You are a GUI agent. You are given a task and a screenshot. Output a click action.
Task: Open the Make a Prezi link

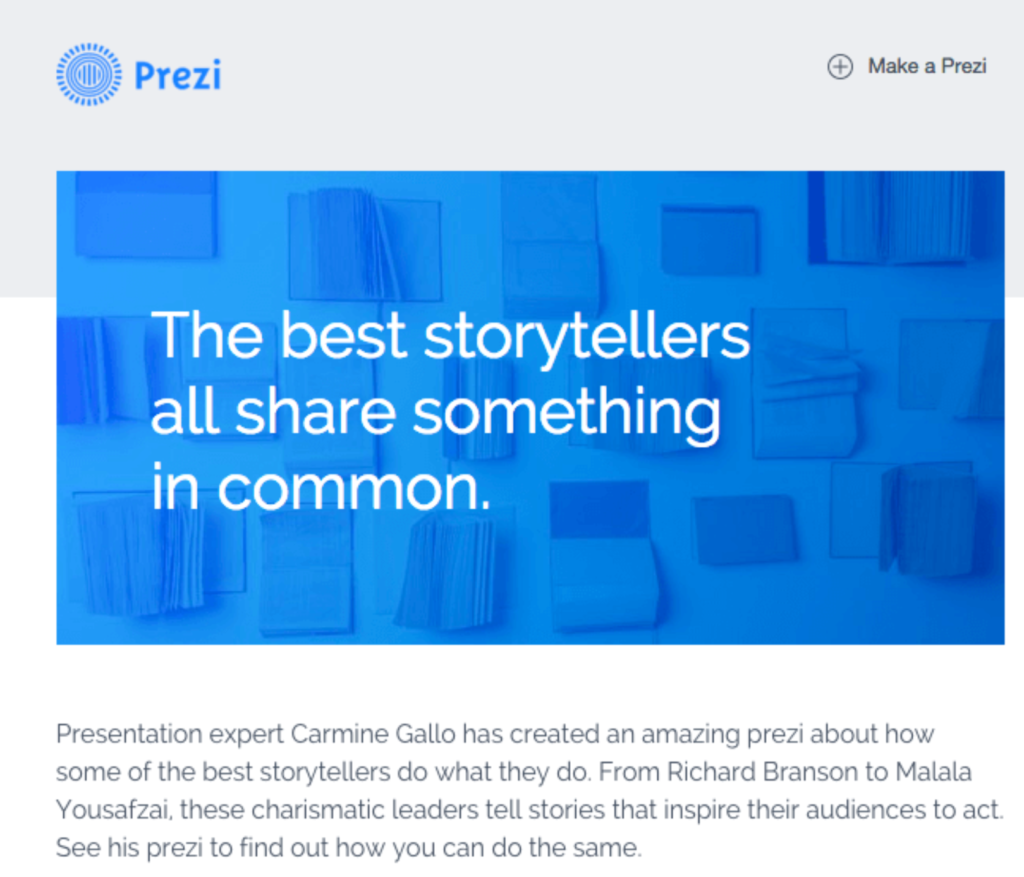(x=926, y=66)
